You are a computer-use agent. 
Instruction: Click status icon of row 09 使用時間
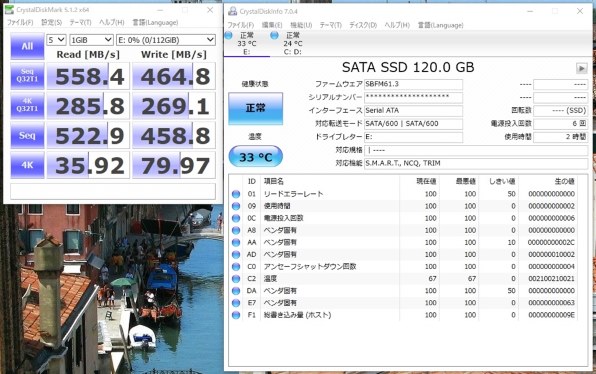click(236, 206)
